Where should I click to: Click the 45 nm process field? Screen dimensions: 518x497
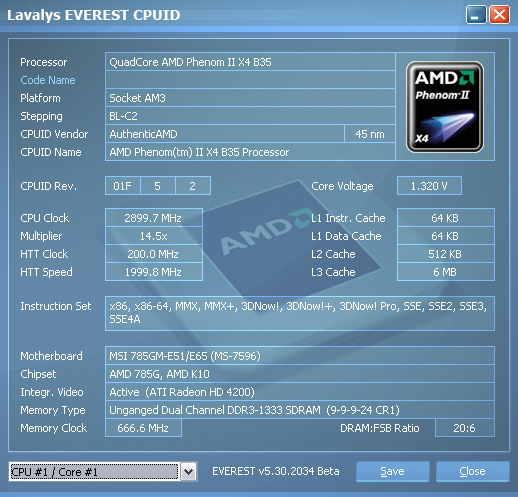pos(370,134)
